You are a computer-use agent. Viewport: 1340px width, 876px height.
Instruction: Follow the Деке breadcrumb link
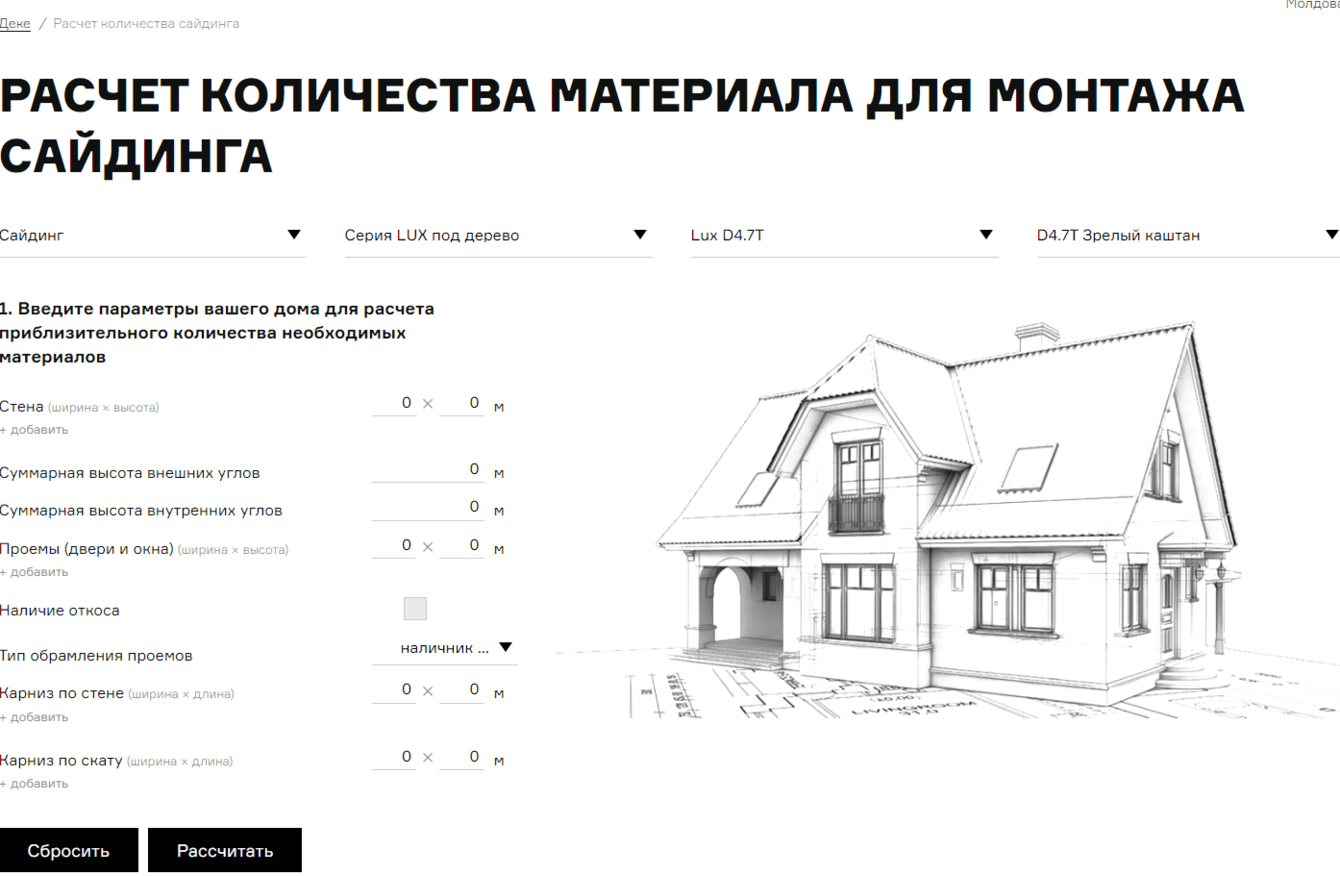[14, 22]
